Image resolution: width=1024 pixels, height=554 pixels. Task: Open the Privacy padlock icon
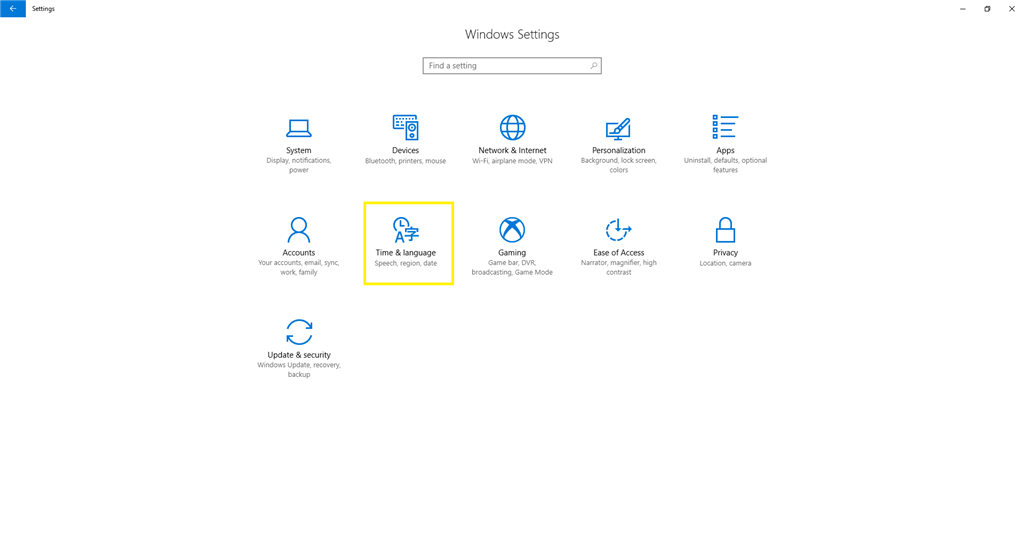(725, 230)
